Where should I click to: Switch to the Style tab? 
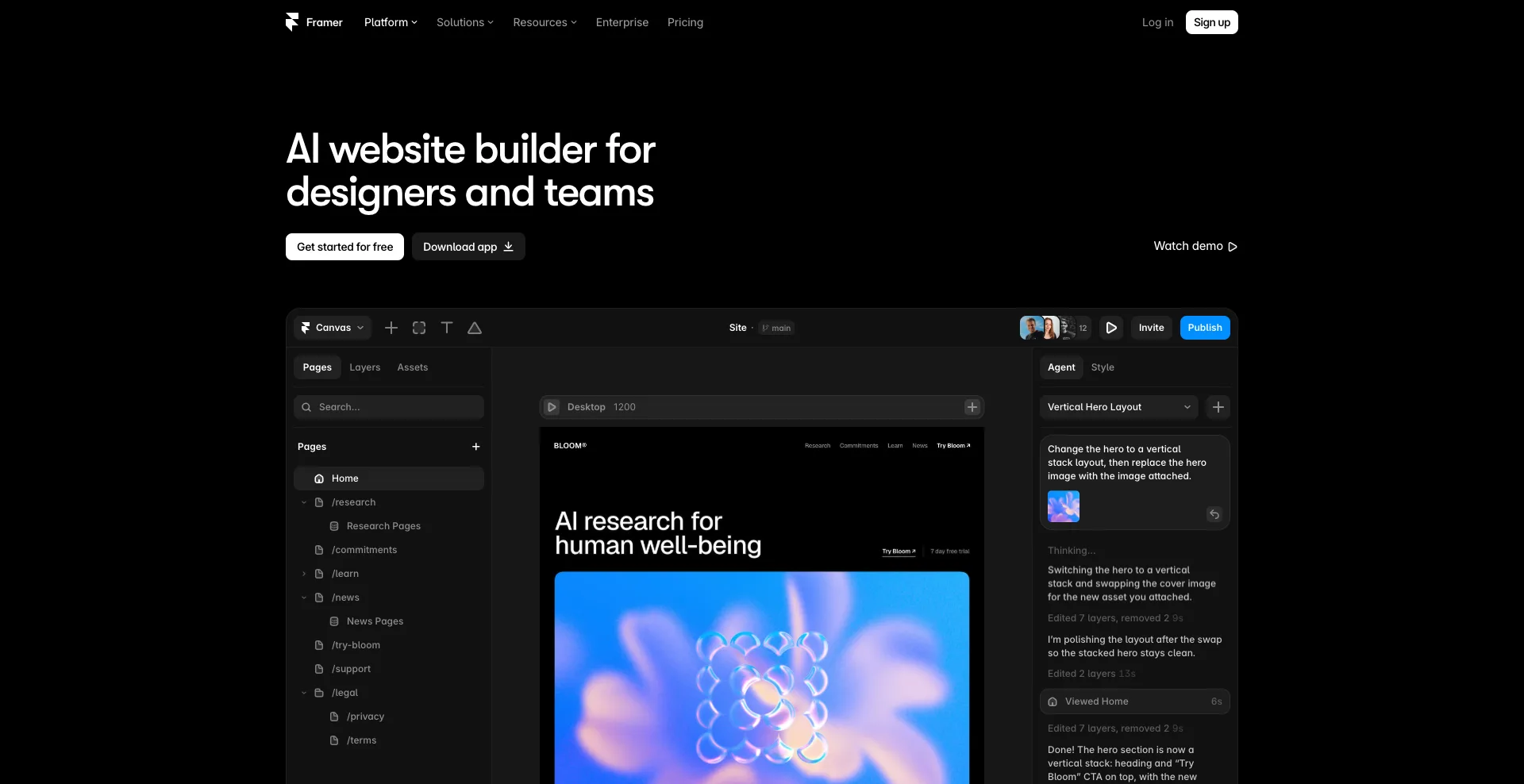click(1103, 367)
